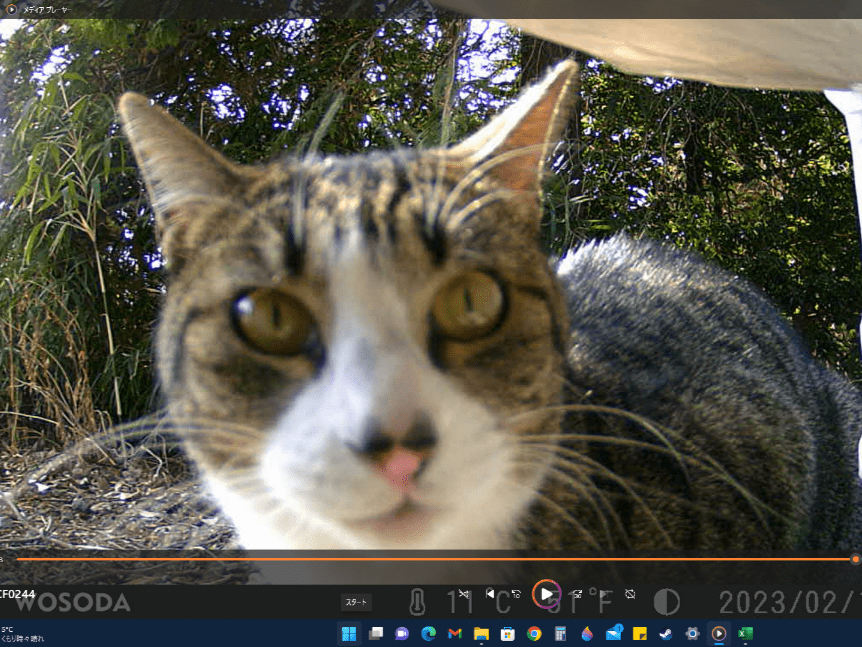This screenshot has height=647, width=862.
Task: Skip forward 30 seconds
Action: (x=577, y=594)
